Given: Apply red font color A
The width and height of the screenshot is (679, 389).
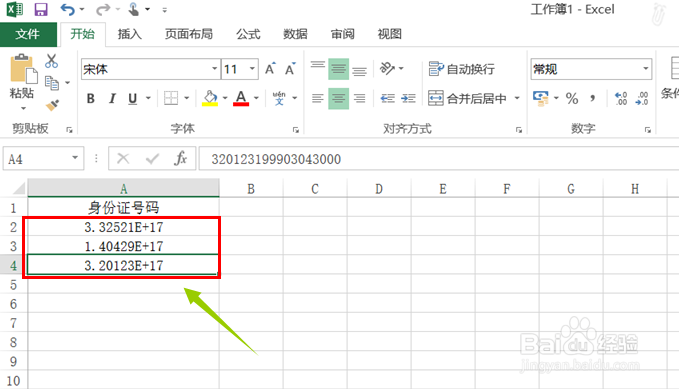Looking at the screenshot, I should 241,98.
